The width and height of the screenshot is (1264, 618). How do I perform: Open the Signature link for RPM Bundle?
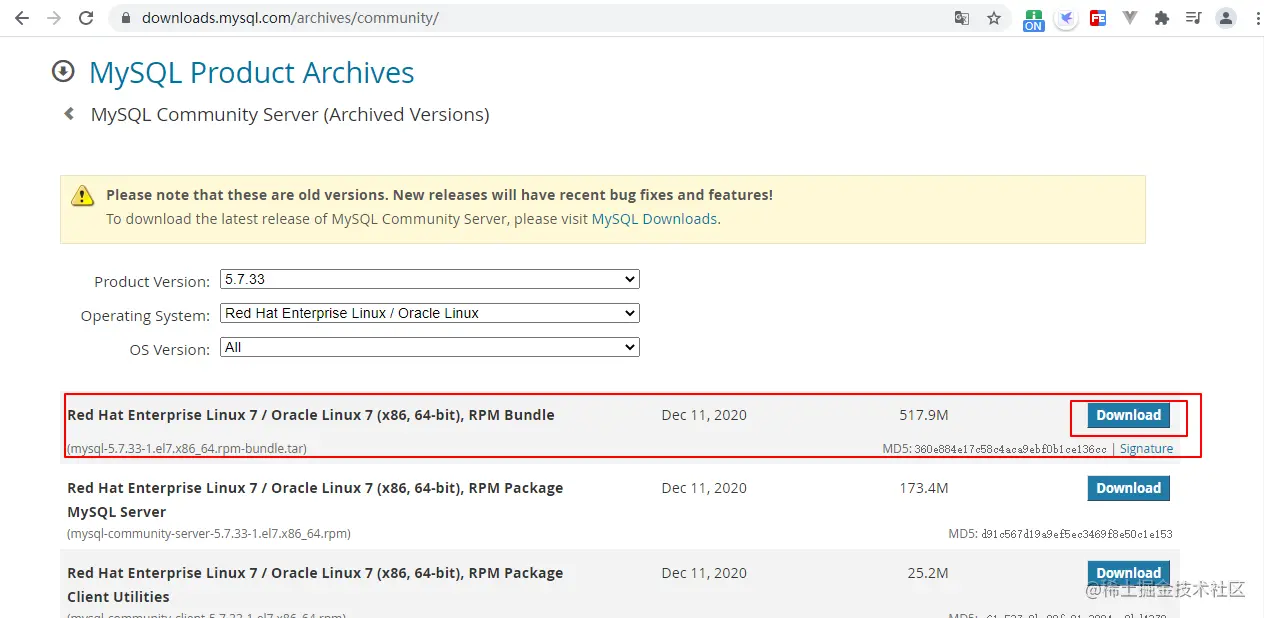click(1146, 449)
